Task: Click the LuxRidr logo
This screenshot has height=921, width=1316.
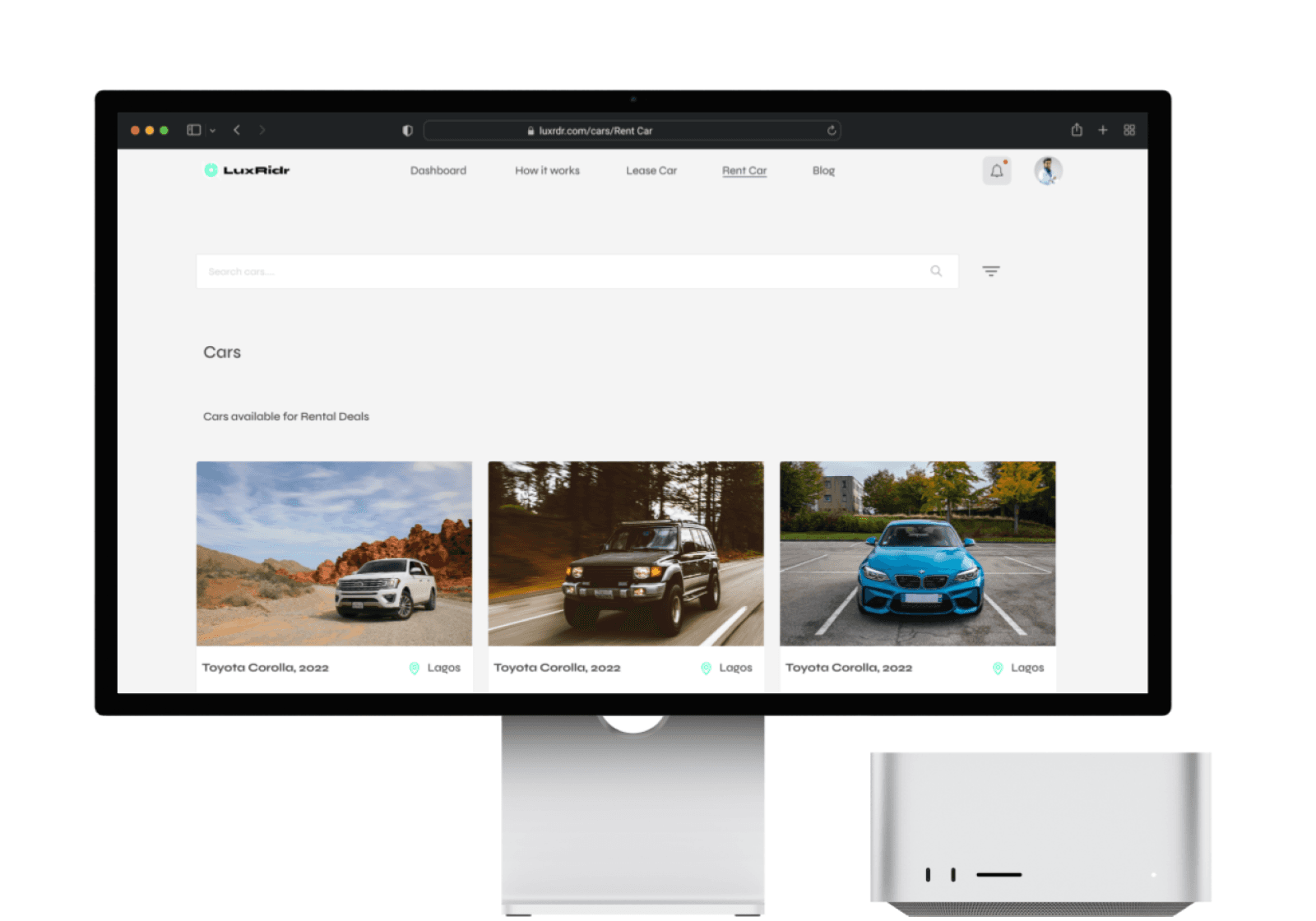Action: (247, 170)
